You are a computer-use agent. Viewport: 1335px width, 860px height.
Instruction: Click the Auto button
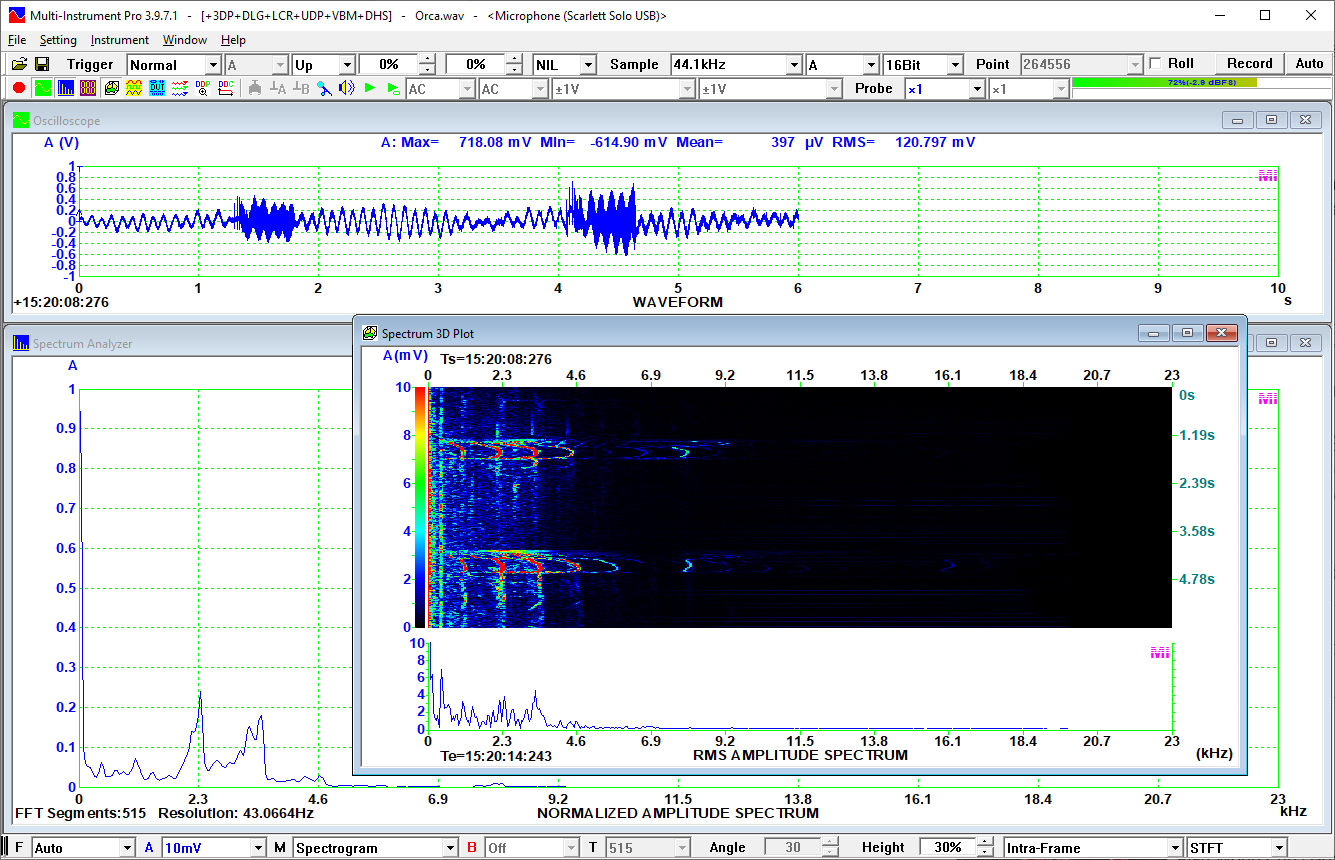click(x=1309, y=63)
